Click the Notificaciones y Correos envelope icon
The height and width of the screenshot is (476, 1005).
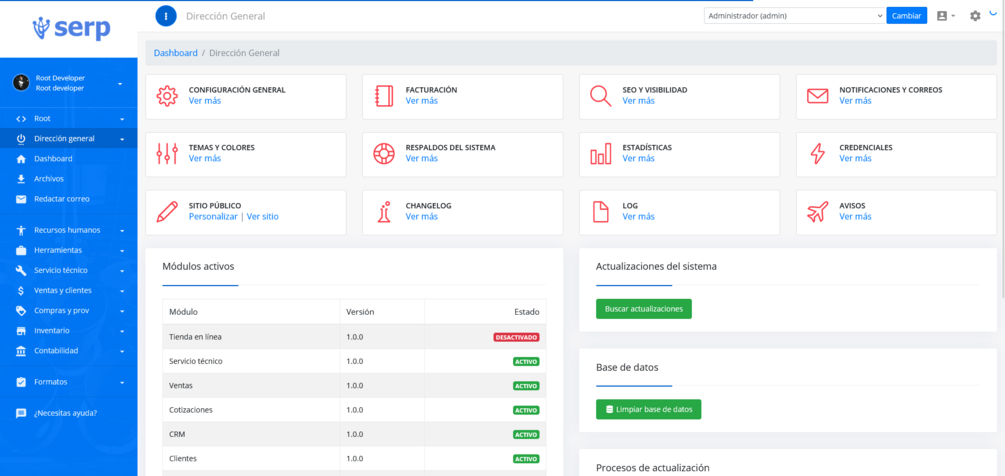[817, 96]
